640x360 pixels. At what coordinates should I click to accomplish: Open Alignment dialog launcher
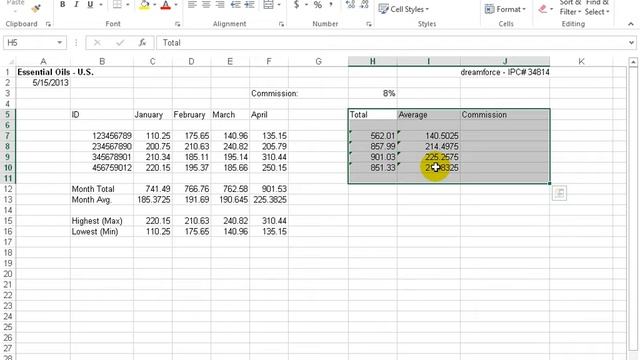(281, 24)
